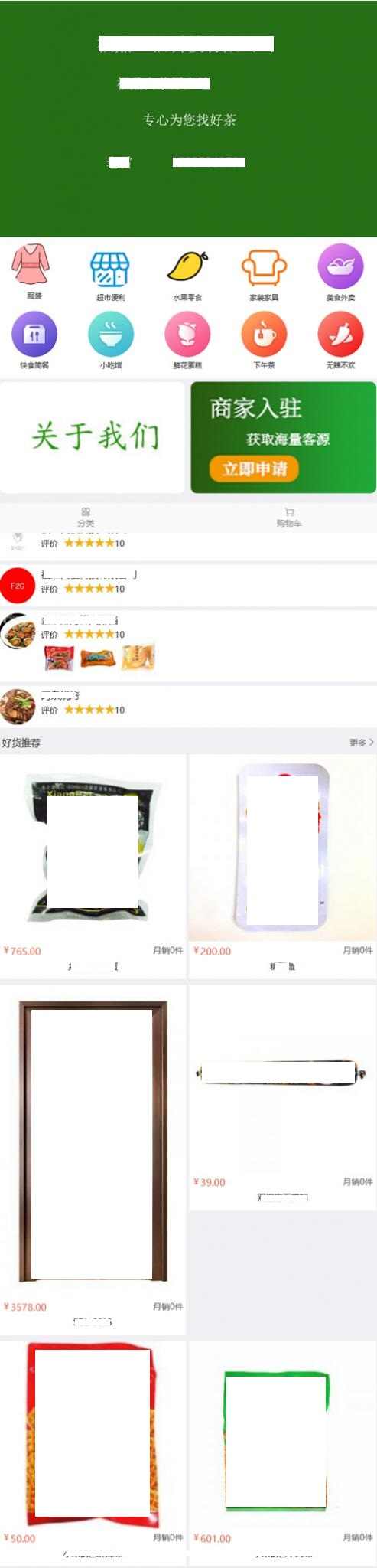View the product priced ¥765.00
377x1568 pixels.
click(x=93, y=865)
